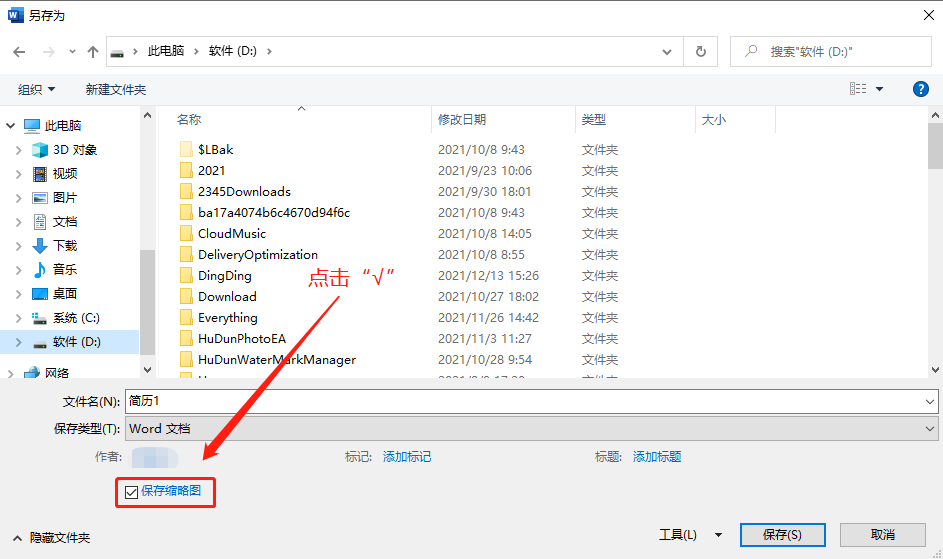Click date 2021/12/13 15:26
The image size is (943, 559).
click(488, 276)
